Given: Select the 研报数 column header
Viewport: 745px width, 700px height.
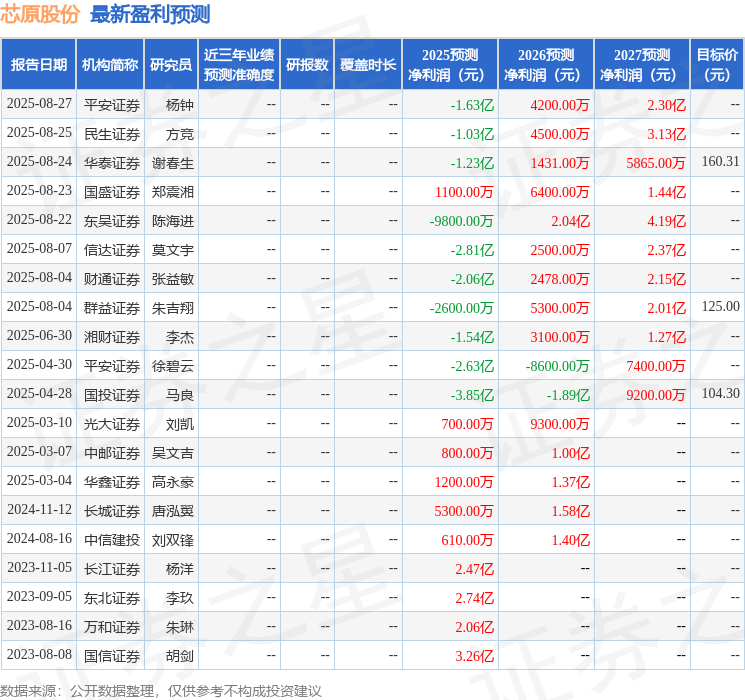Looking at the screenshot, I should click(x=307, y=65).
